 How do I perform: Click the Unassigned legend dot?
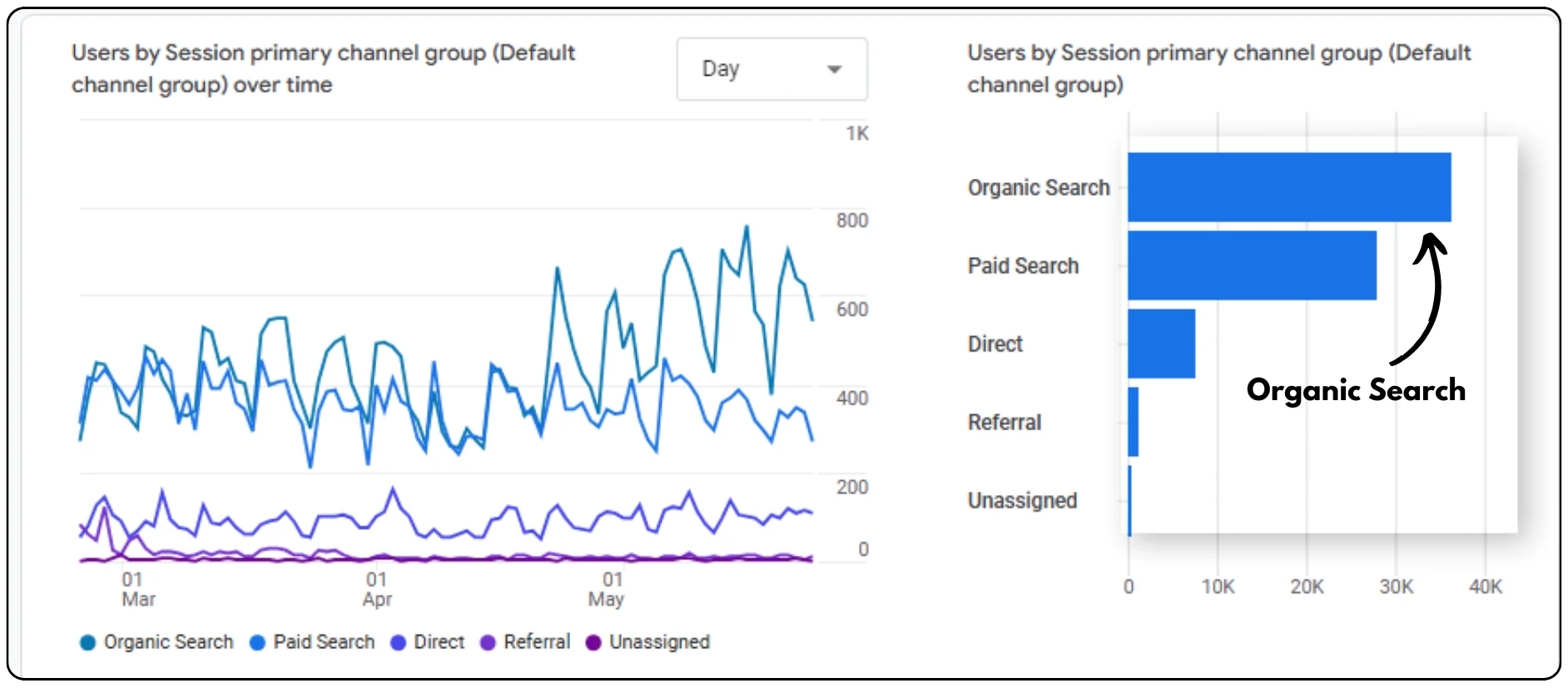[x=593, y=642]
